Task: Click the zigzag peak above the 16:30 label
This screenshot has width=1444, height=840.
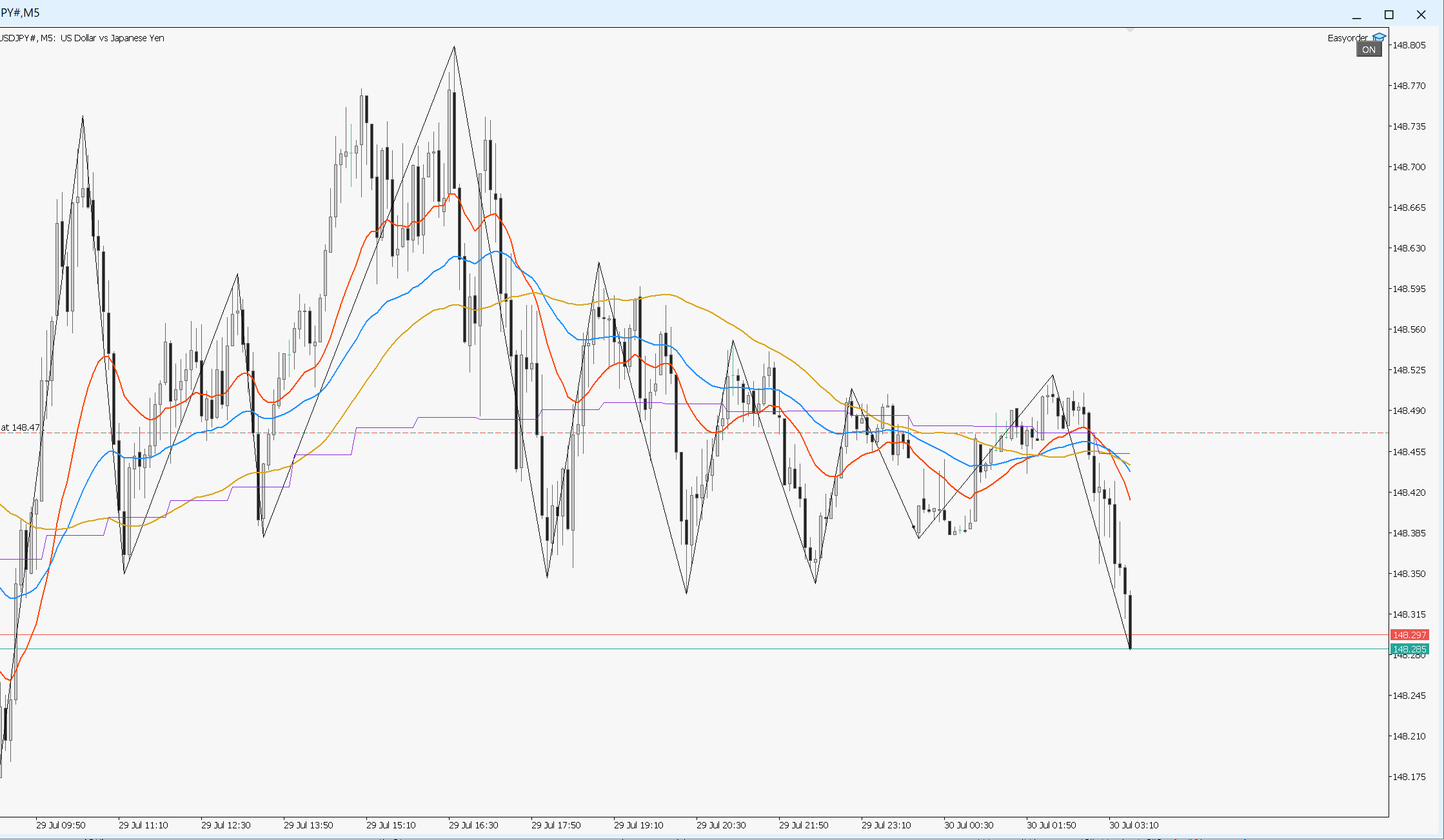Action: [x=454, y=46]
